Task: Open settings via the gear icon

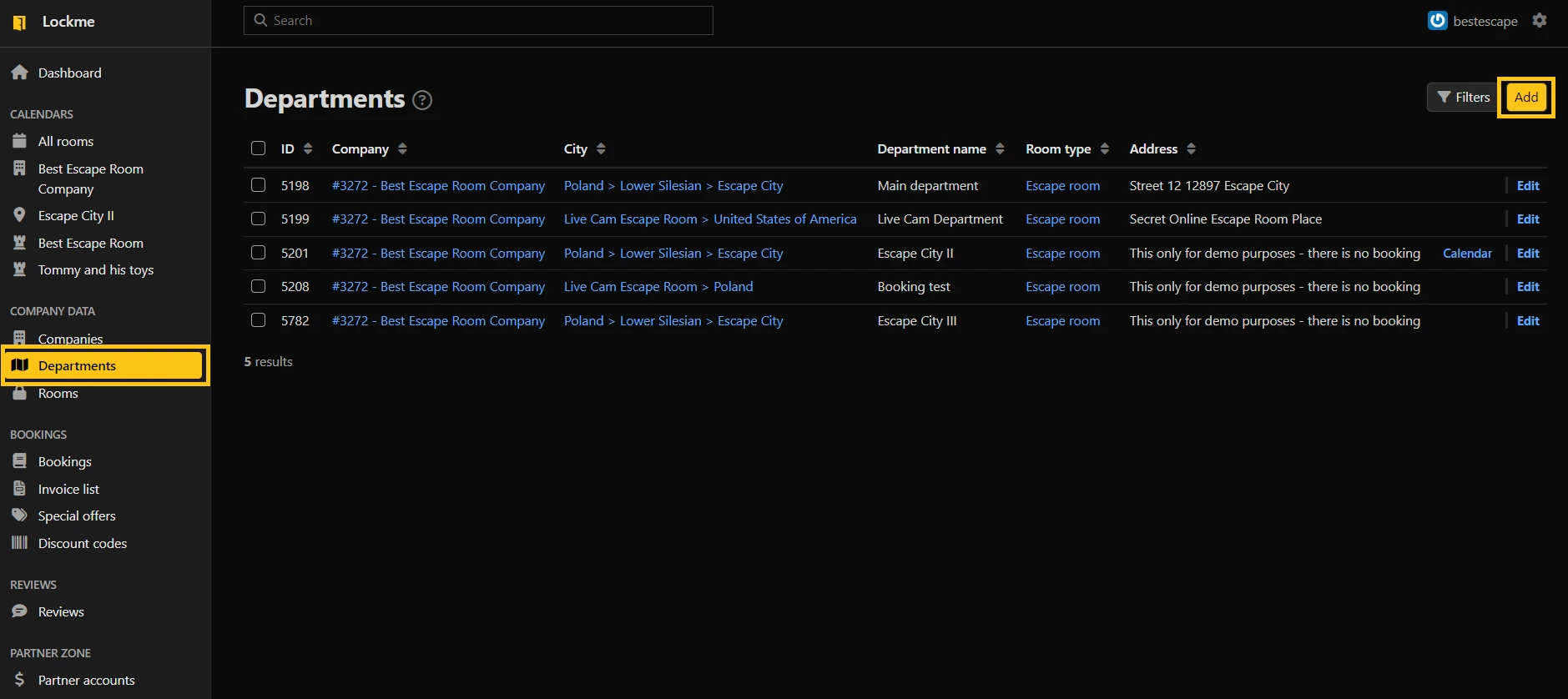Action: click(x=1539, y=21)
